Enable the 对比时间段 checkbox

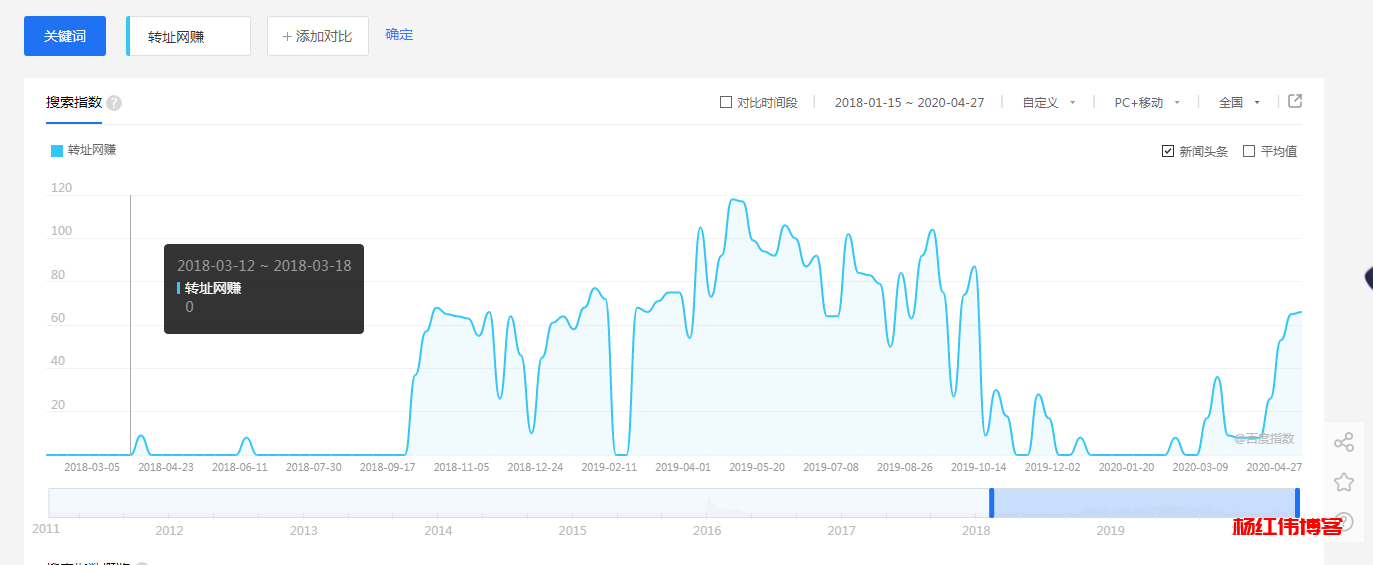(x=726, y=102)
